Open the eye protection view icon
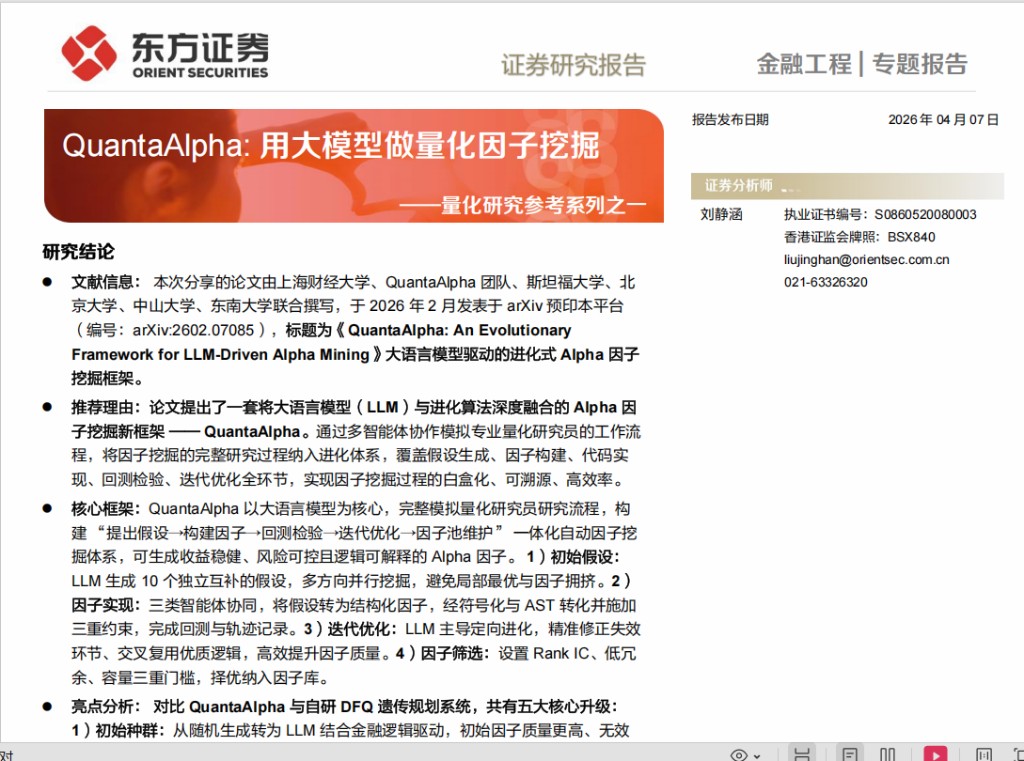Image resolution: width=1024 pixels, height=761 pixels. point(738,754)
